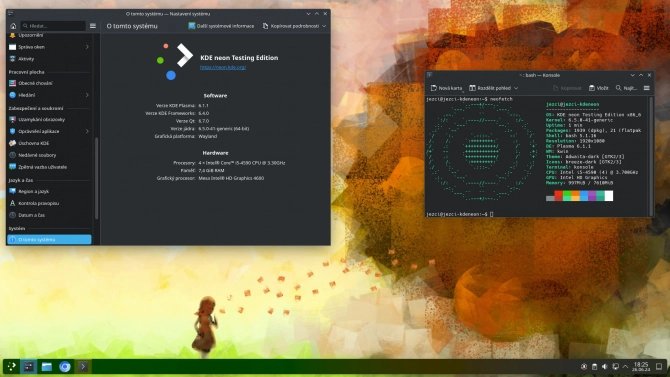This screenshot has width=670, height=377.
Task: Switch to Konsole in the taskbar
Action: [83, 366]
